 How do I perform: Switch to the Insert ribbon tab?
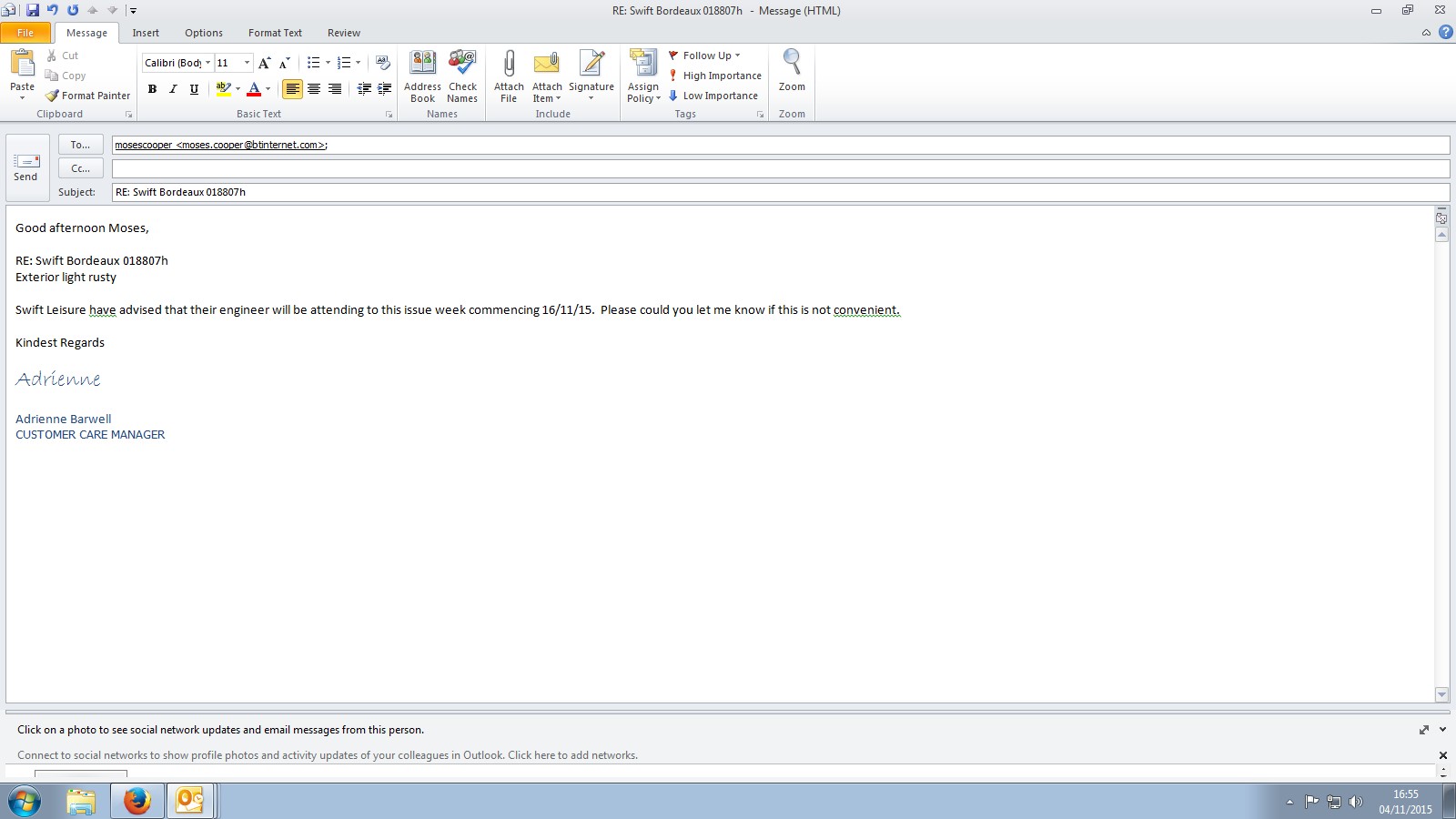[x=146, y=33]
